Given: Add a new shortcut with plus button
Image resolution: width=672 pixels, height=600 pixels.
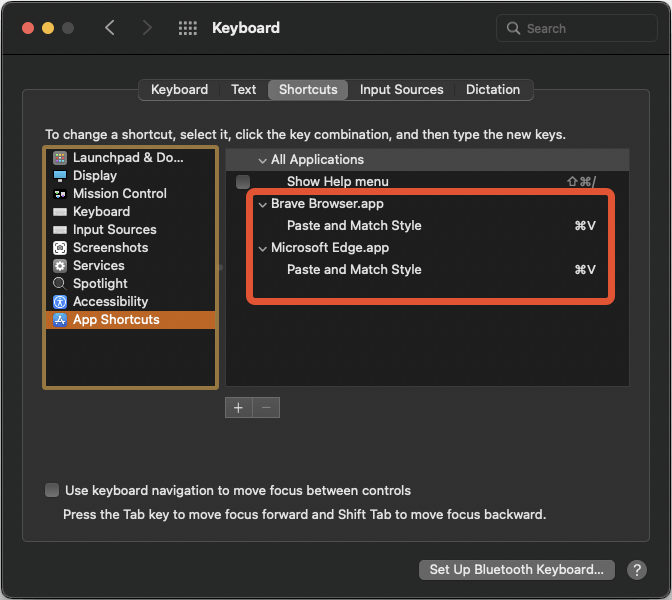Looking at the screenshot, I should click(x=239, y=408).
